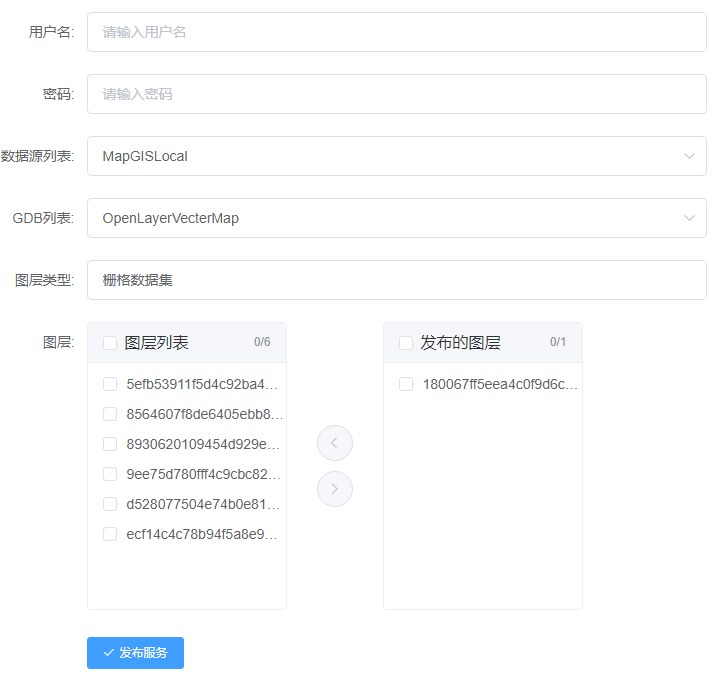
Task: Click the chevron in GDB列表 dropdown
Action: click(x=689, y=218)
